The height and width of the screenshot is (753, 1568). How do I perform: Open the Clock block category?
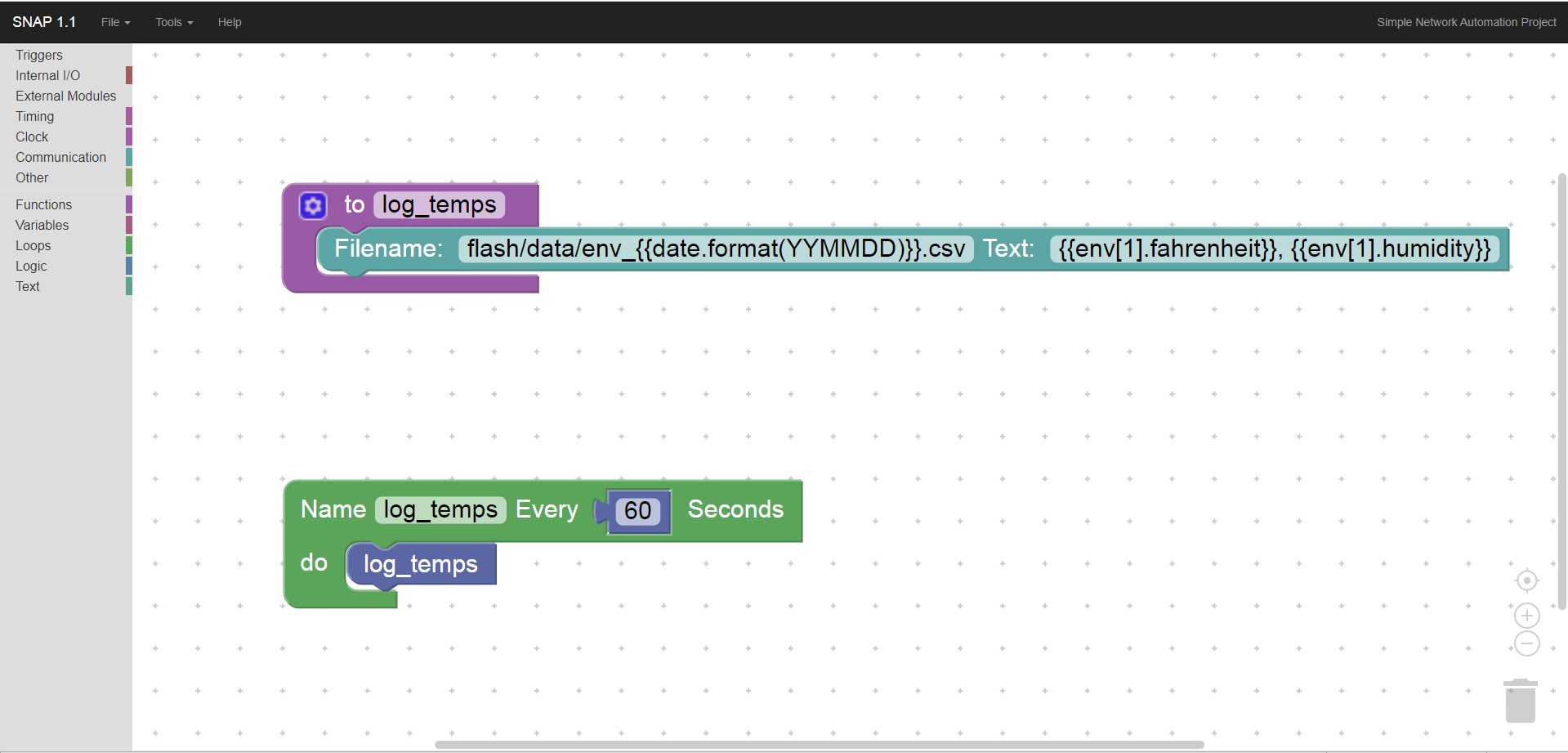pyautogui.click(x=66, y=137)
